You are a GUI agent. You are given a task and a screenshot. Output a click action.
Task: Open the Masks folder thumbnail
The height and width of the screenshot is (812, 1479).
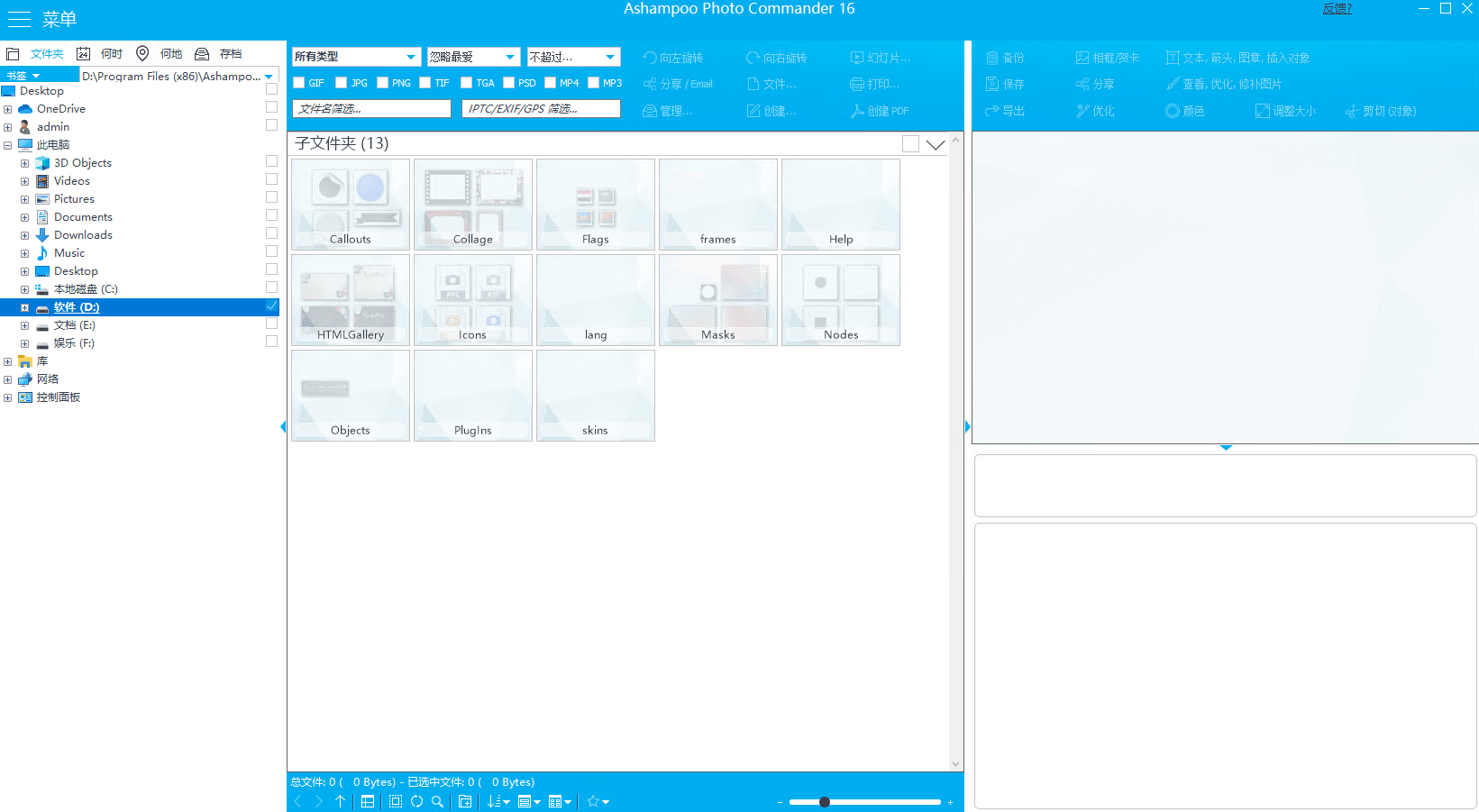point(718,300)
